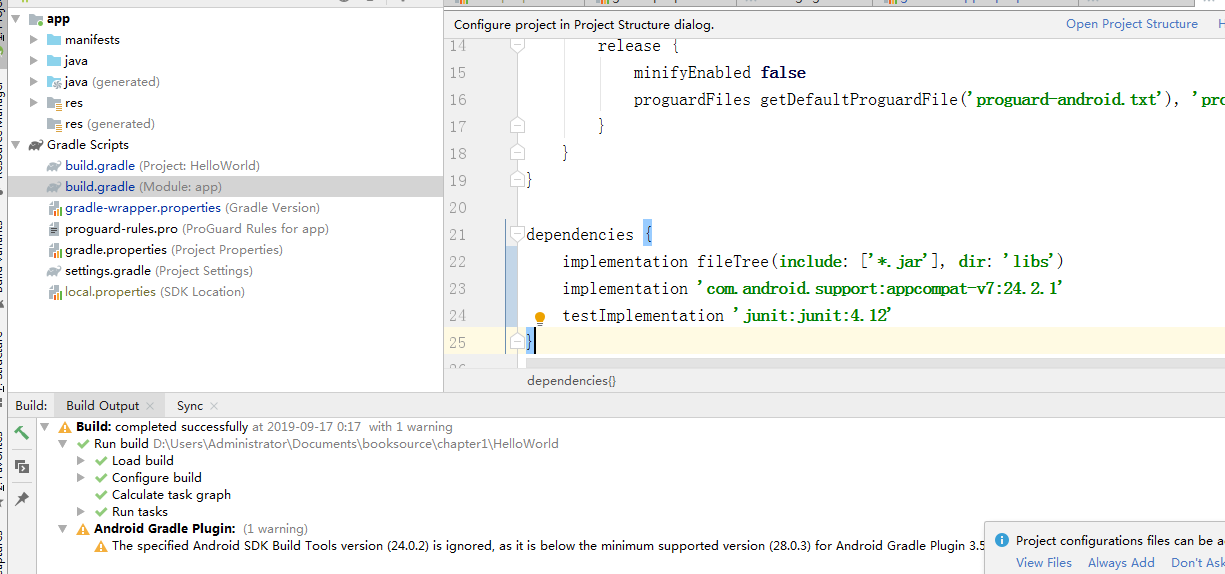The width and height of the screenshot is (1225, 574).
Task: Select build.gradle (Module: app) file
Action: tap(225, 187)
